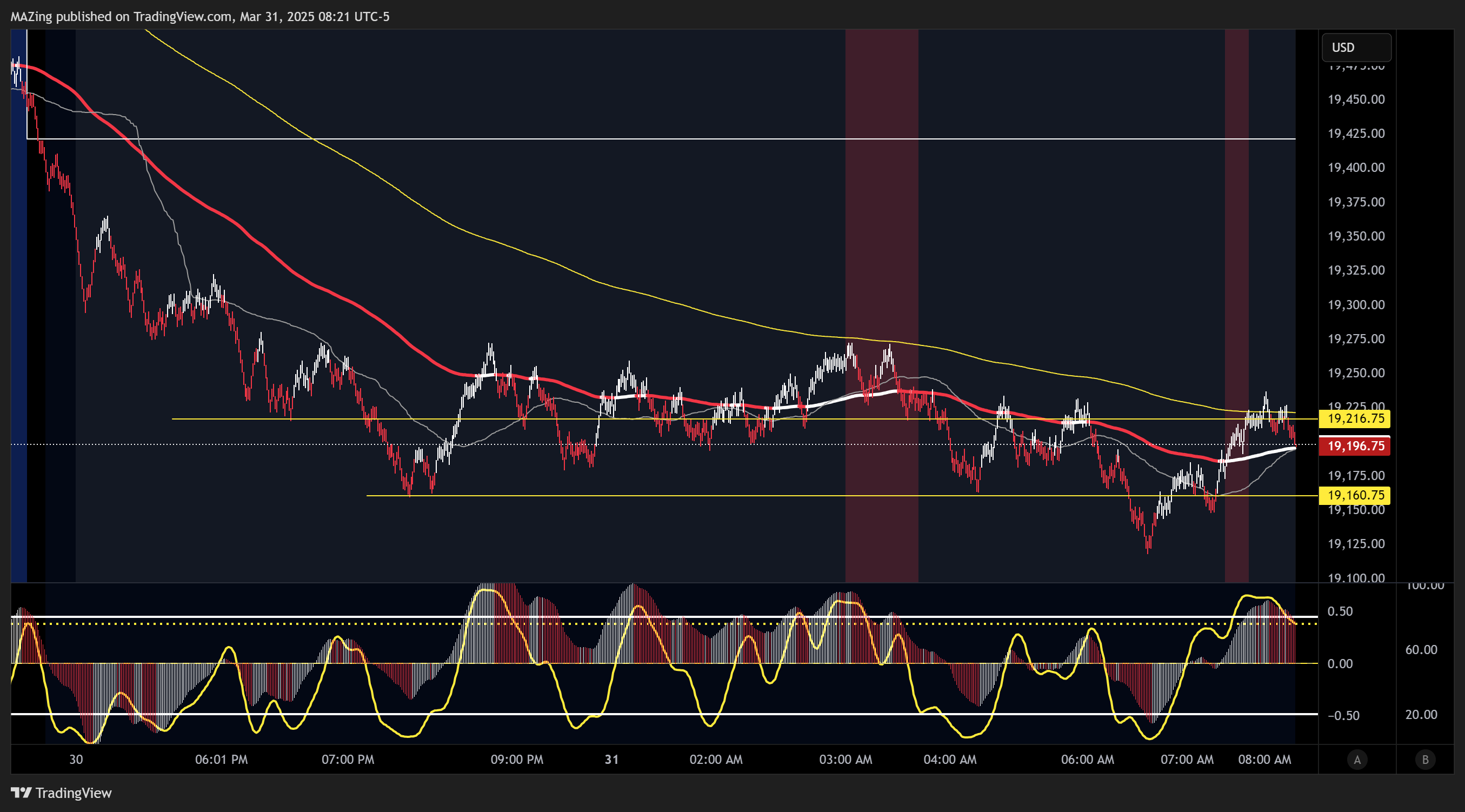1465x812 pixels.
Task: Click the 19,350.00 price axis label
Action: point(1356,236)
